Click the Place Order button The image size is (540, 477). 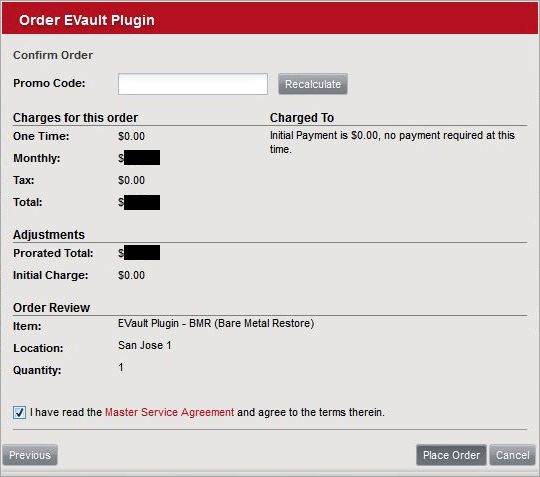pos(451,455)
